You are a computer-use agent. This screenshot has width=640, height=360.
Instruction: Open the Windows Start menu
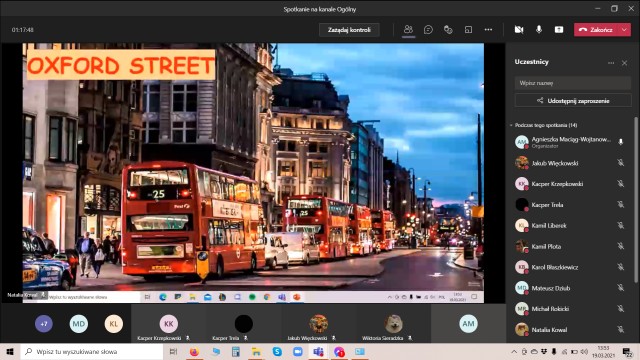pos(10,351)
